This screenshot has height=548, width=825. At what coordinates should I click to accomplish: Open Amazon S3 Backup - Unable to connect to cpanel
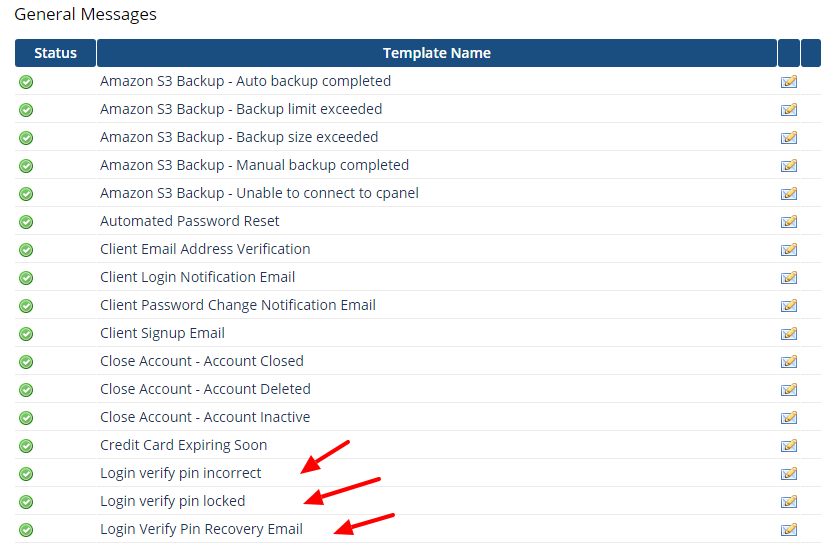click(x=259, y=193)
